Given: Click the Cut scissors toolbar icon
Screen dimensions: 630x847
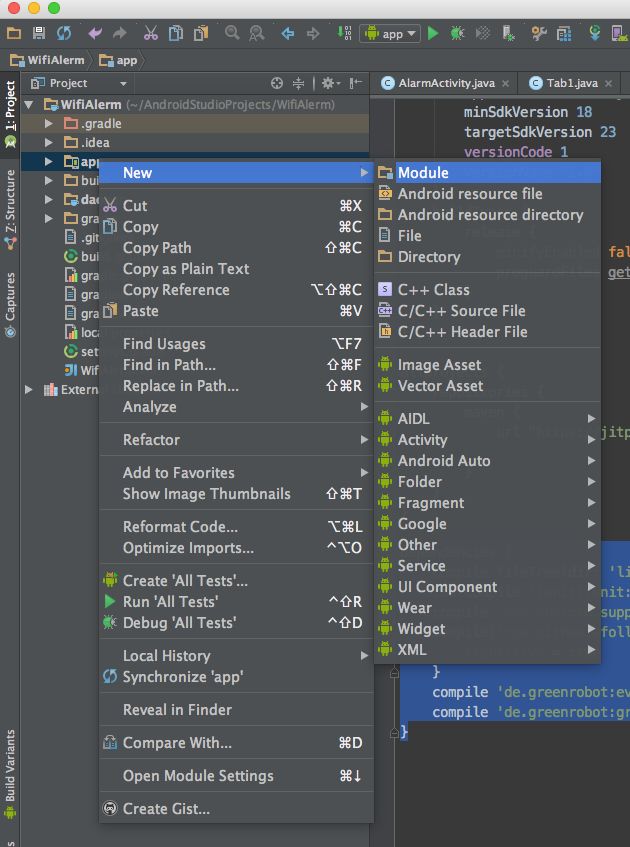Looking at the screenshot, I should 151,33.
